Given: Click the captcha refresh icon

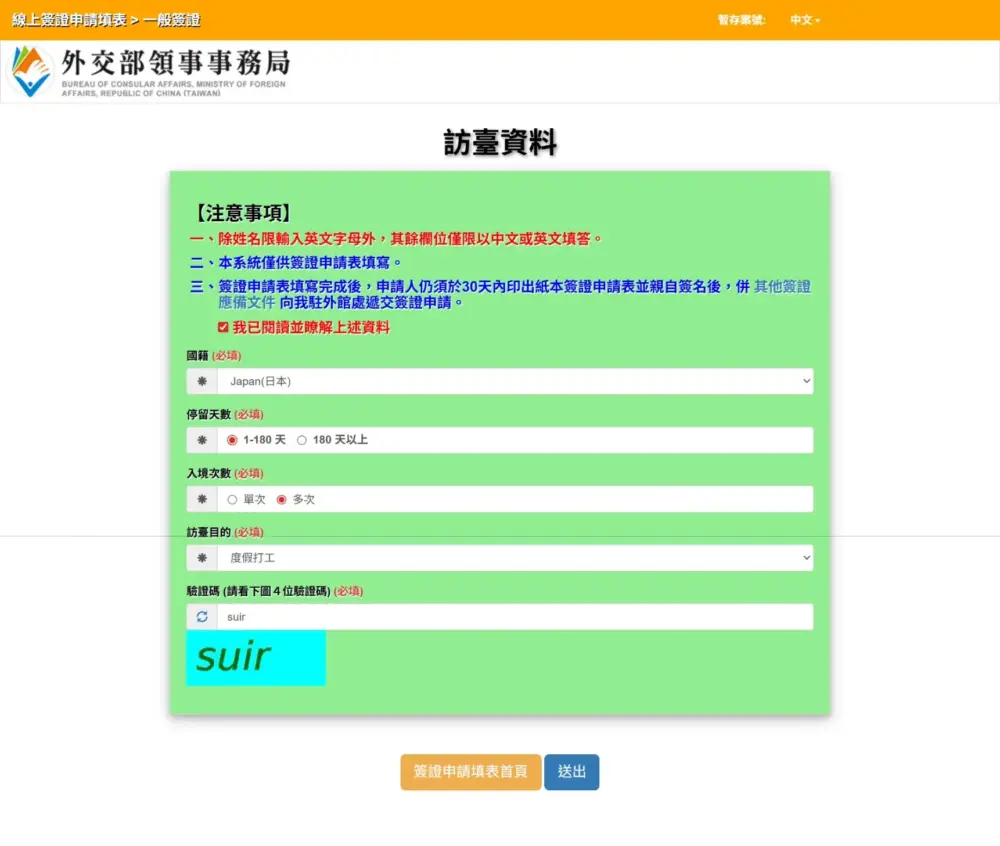Looking at the screenshot, I should [202, 617].
